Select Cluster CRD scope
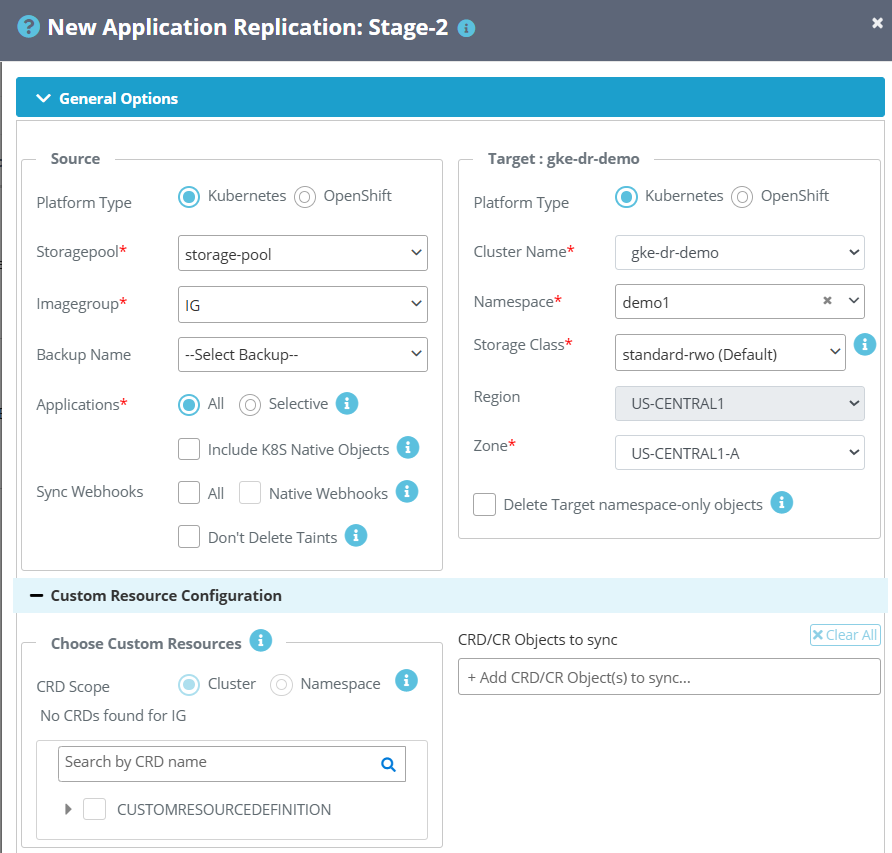This screenshot has height=853, width=892. pos(189,685)
